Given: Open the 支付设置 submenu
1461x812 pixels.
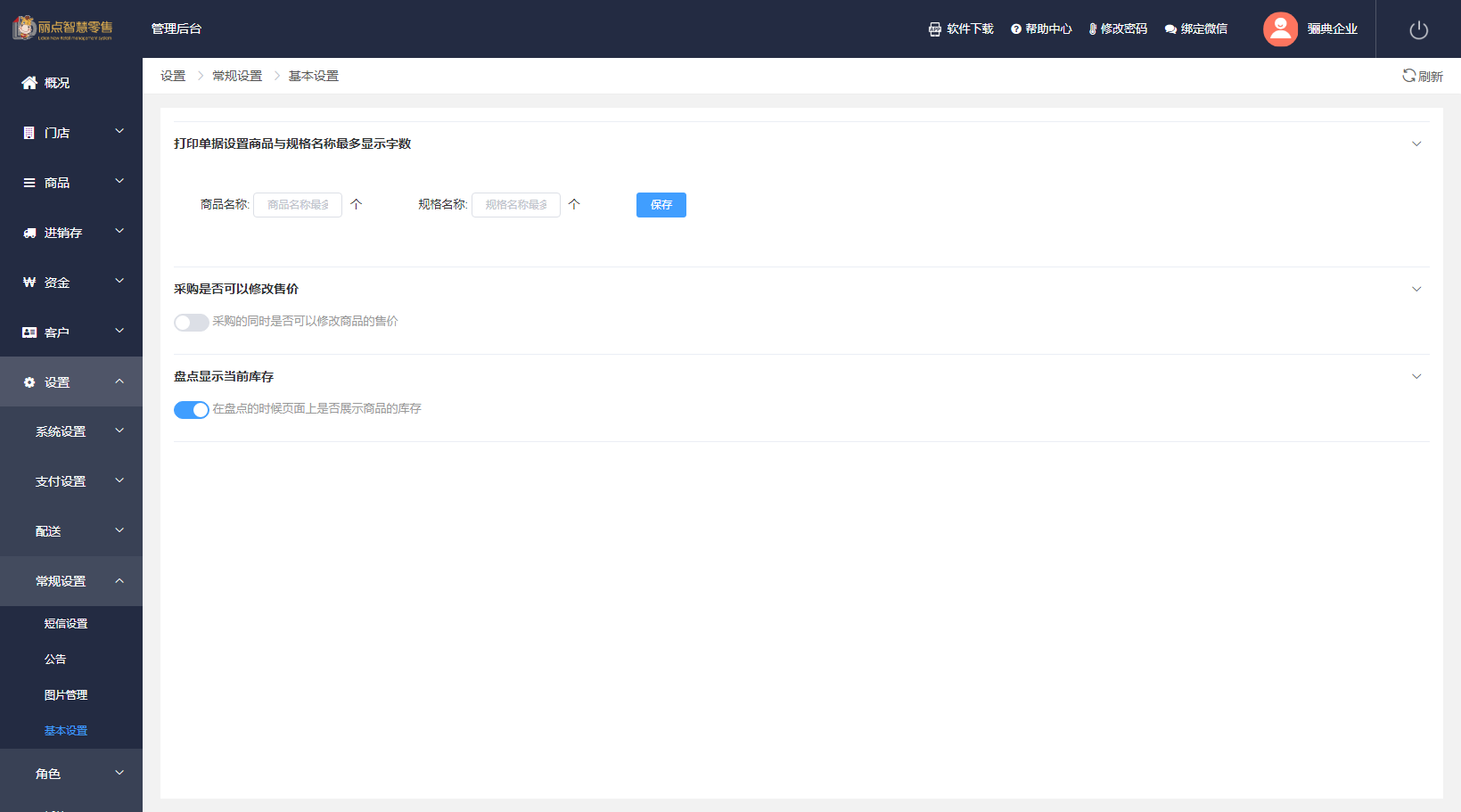Looking at the screenshot, I should tap(71, 481).
